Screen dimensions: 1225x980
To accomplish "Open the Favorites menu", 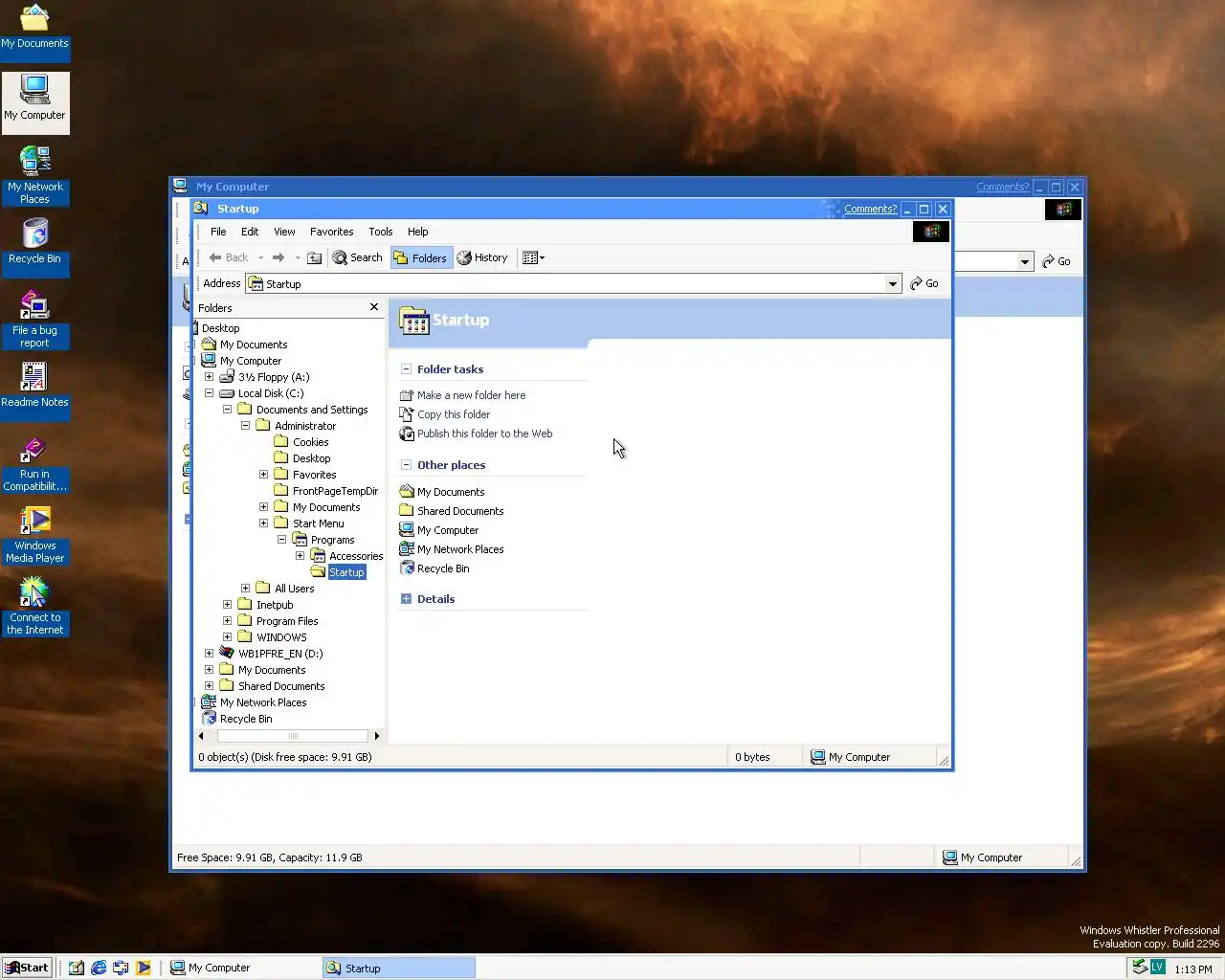I will pos(332,232).
